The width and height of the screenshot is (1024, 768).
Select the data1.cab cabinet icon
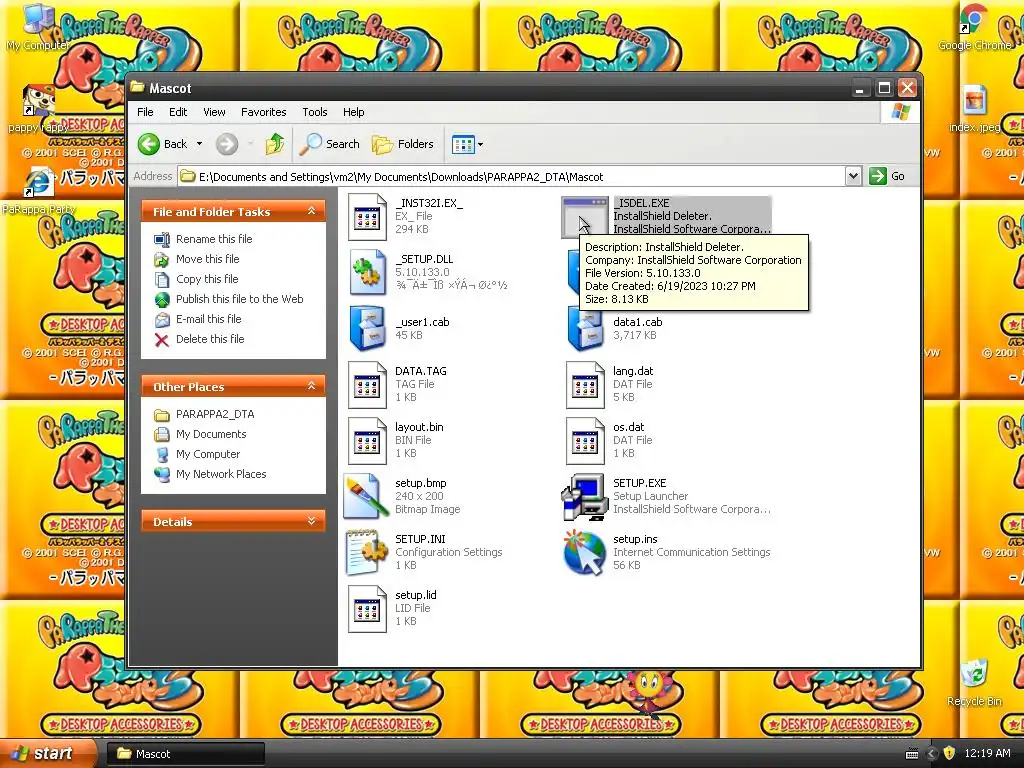(584, 330)
